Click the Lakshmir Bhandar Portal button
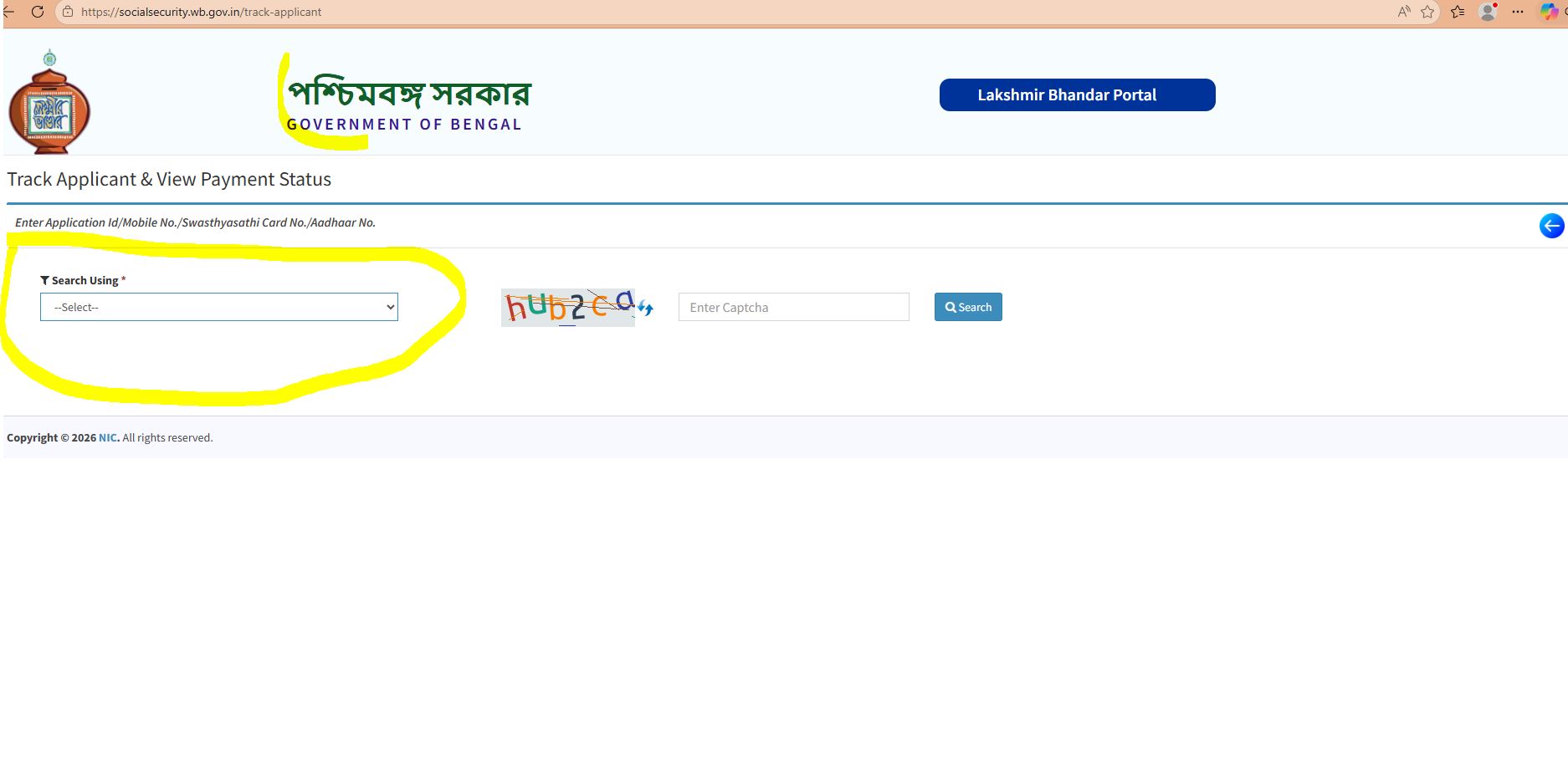Image resolution: width=1568 pixels, height=781 pixels. point(1077,95)
